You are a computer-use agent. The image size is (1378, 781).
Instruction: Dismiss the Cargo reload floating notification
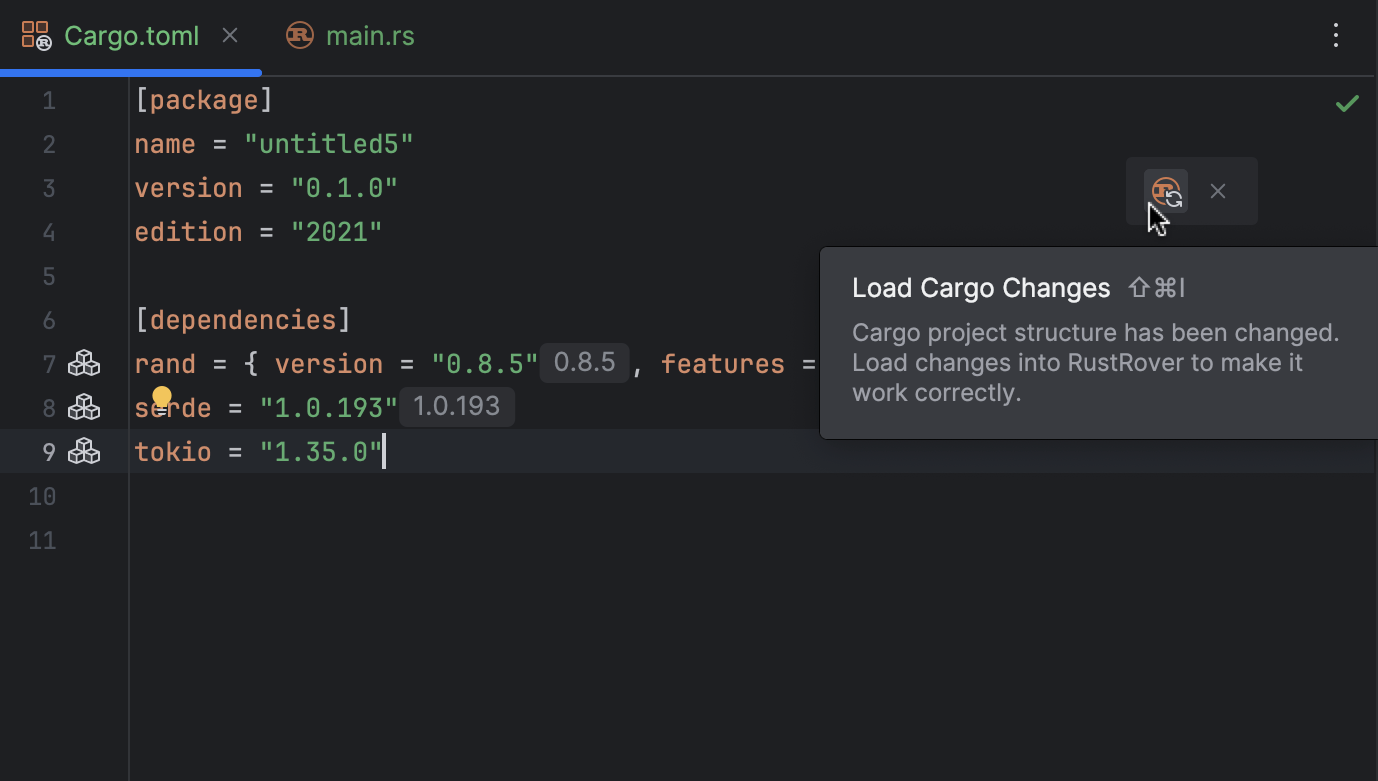(1217, 191)
